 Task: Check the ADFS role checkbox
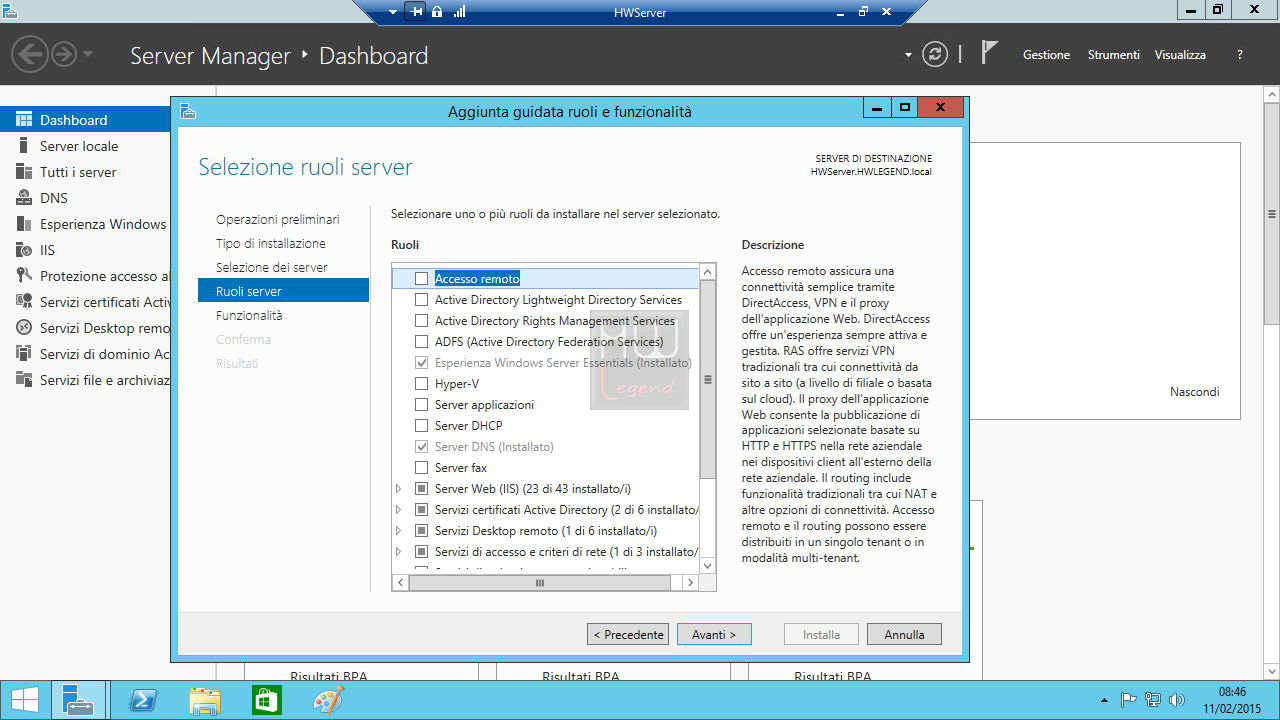click(x=421, y=342)
